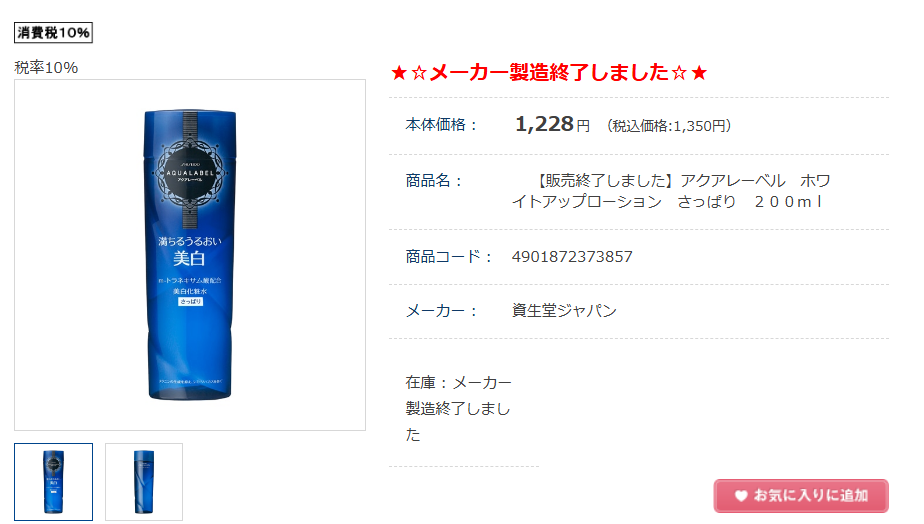924x524 pixels.
Task: Select the first front-view bottle thumbnail
Action: (x=54, y=482)
